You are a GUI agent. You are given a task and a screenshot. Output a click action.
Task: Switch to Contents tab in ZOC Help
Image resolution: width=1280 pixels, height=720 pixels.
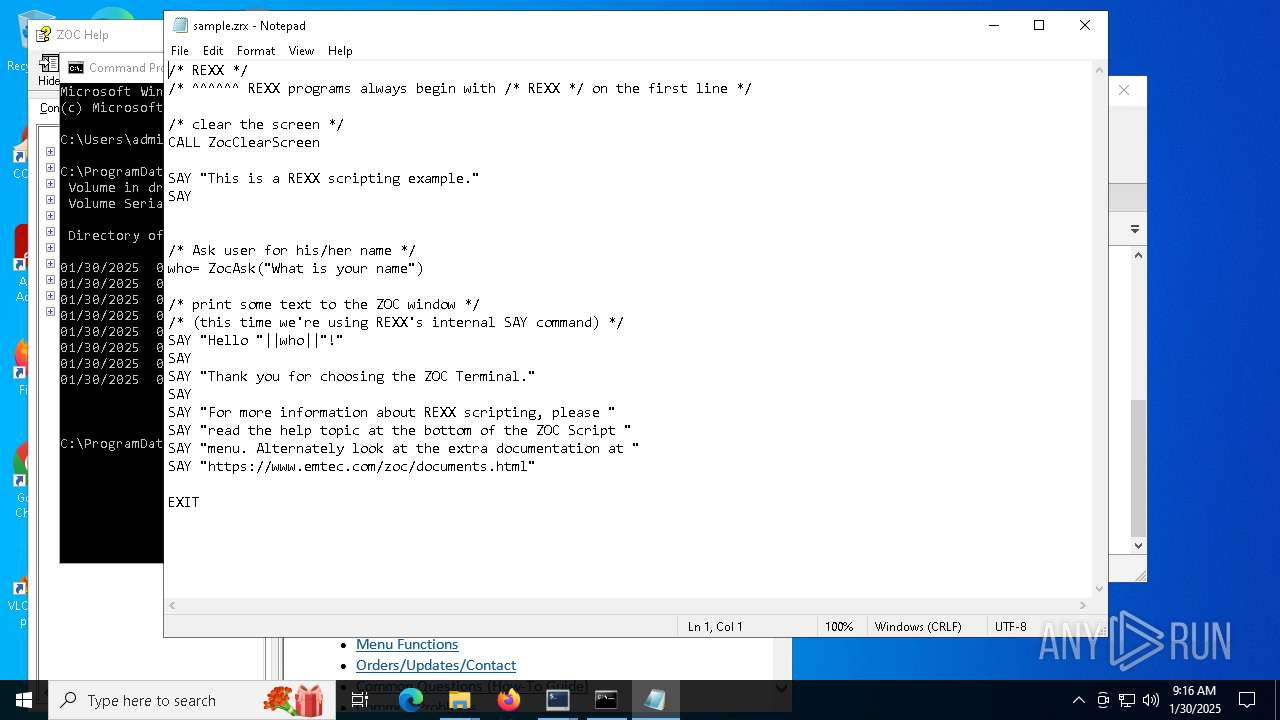(49, 108)
